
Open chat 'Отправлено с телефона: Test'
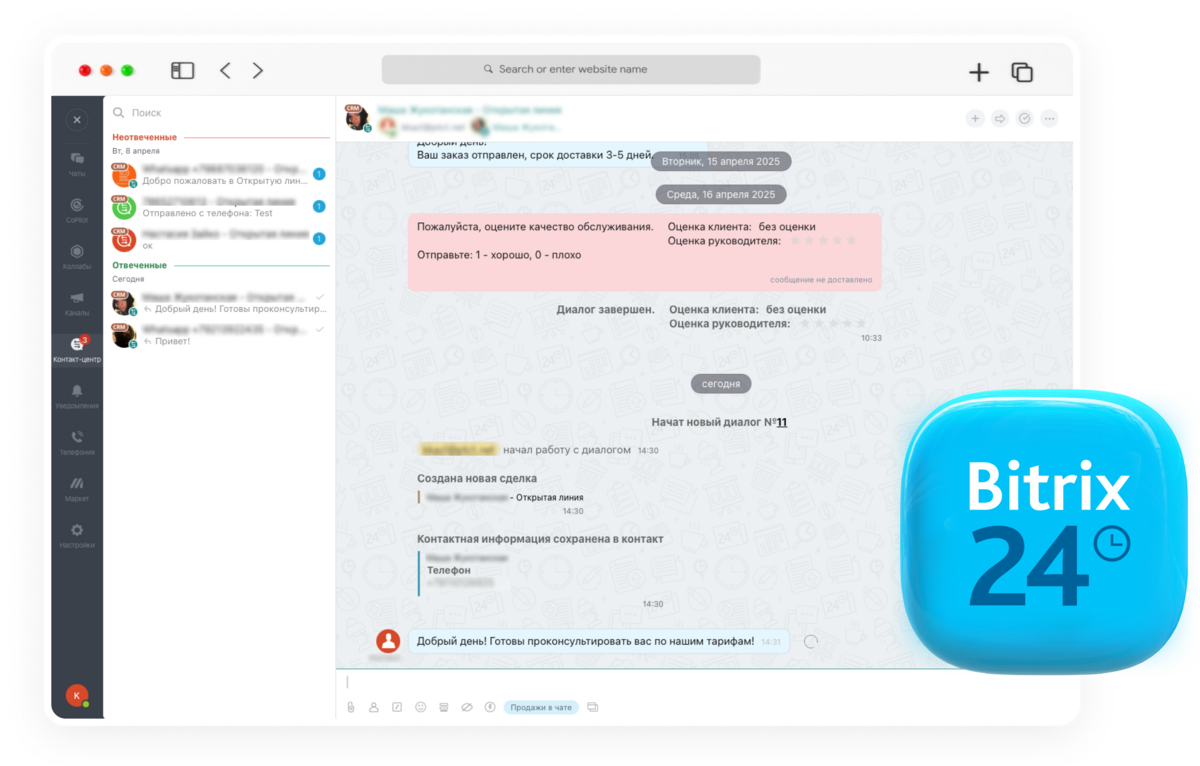pyautogui.click(x=220, y=207)
